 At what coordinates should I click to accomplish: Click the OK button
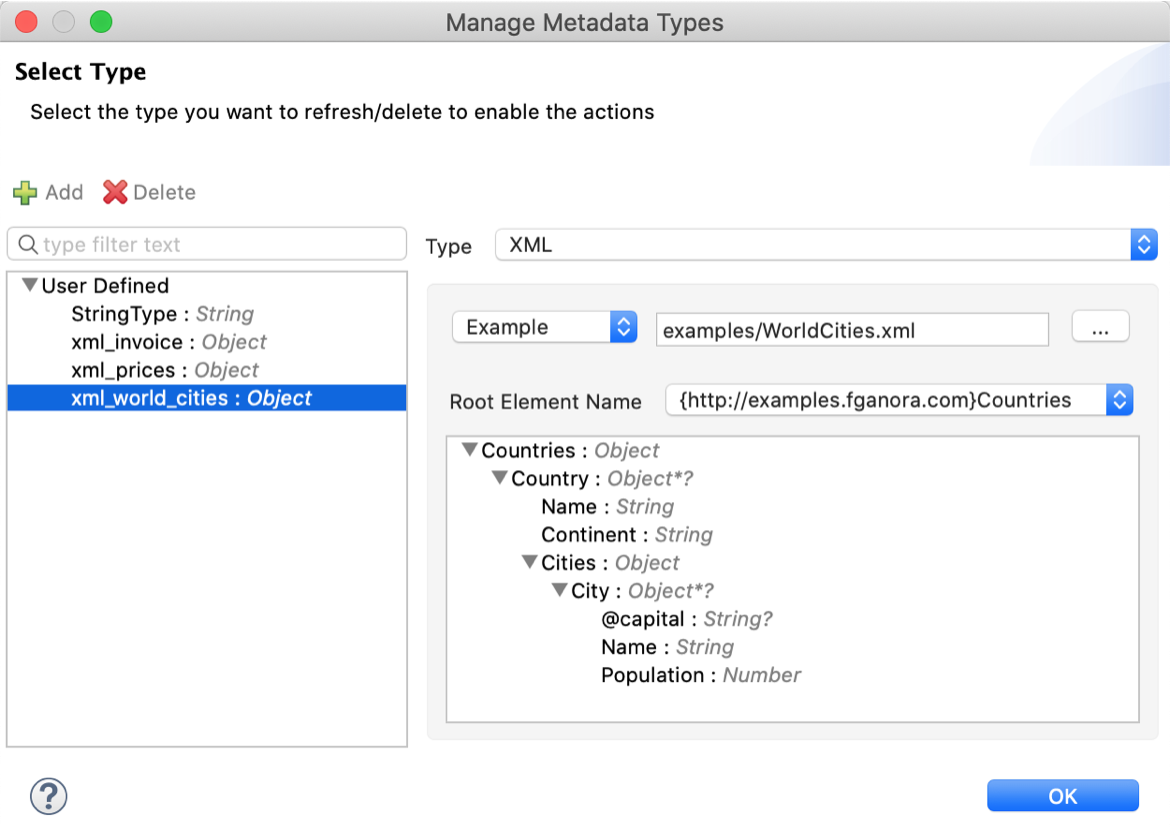[1062, 796]
